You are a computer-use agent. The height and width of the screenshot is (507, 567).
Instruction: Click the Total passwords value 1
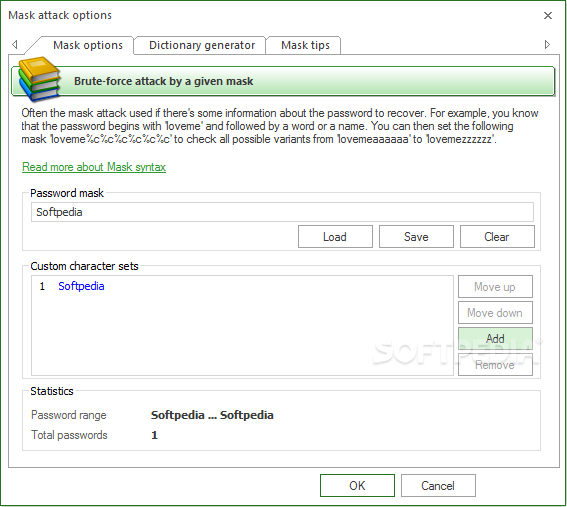click(154, 435)
